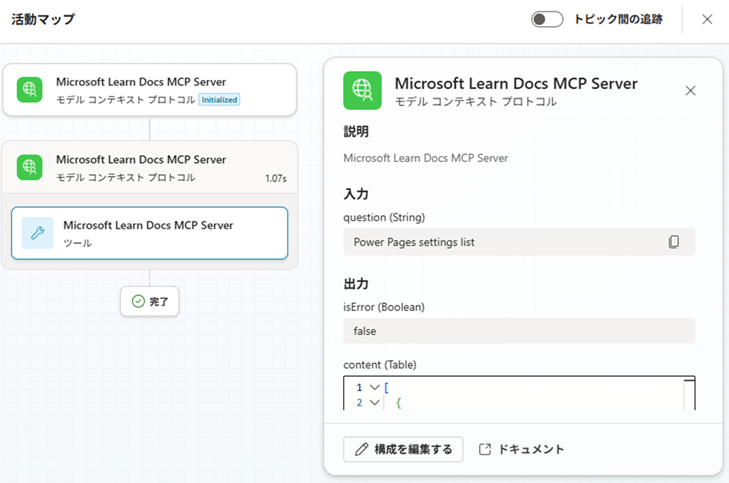Viewport: 729px width, 483px height.
Task: Click green globe icon on Initialized MCP card
Action: (x=30, y=89)
